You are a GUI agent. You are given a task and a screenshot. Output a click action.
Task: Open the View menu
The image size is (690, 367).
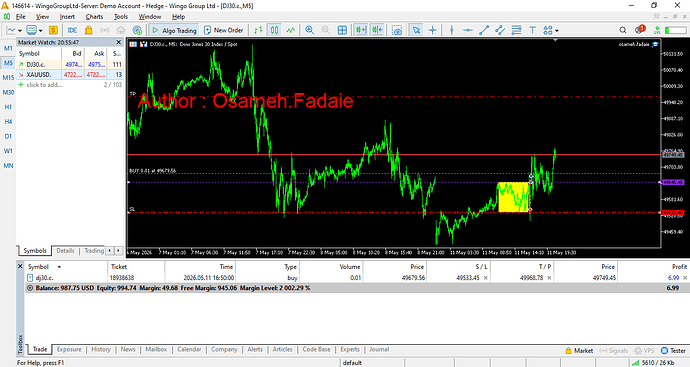[x=42, y=17]
